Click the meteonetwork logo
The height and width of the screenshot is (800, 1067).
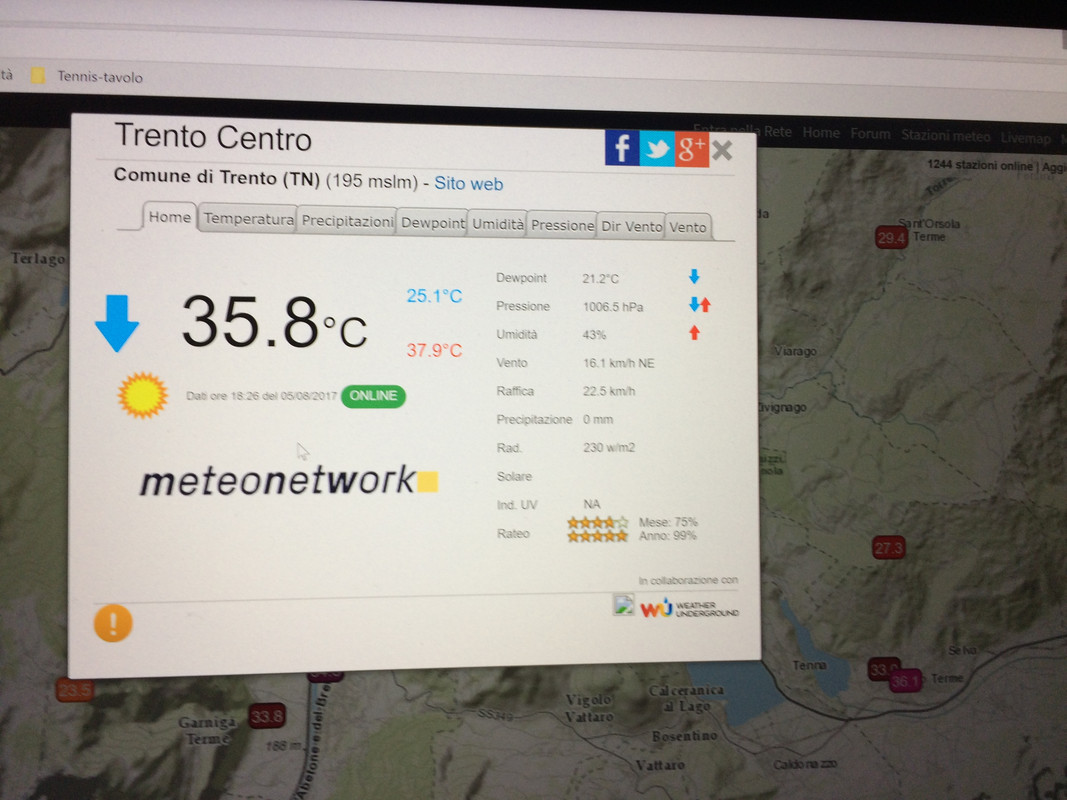pyautogui.click(x=289, y=480)
